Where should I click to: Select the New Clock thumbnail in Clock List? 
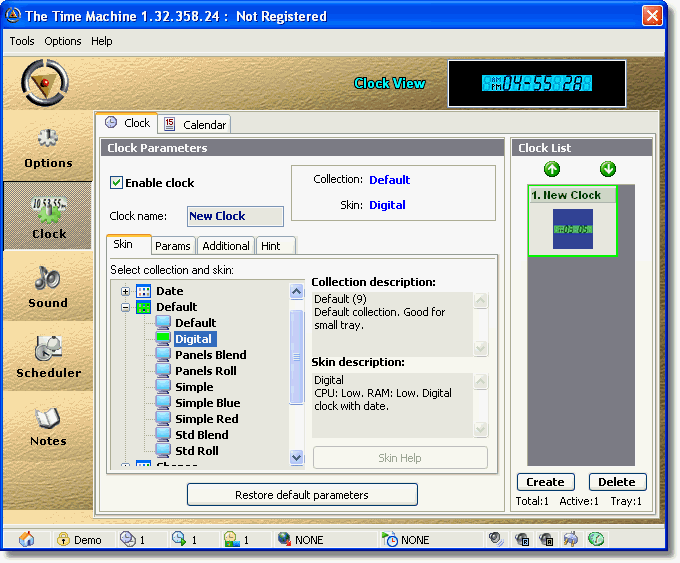pos(572,221)
